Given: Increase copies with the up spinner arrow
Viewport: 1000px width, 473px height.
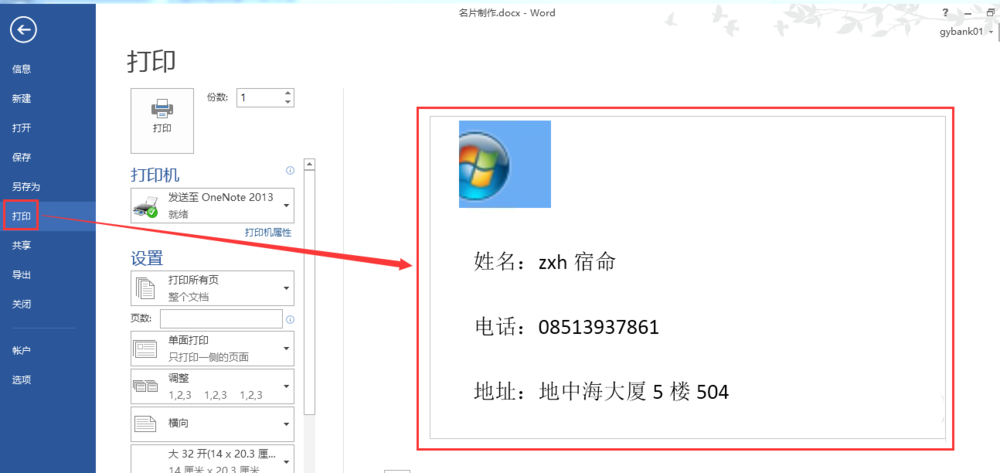Looking at the screenshot, I should point(288,94).
